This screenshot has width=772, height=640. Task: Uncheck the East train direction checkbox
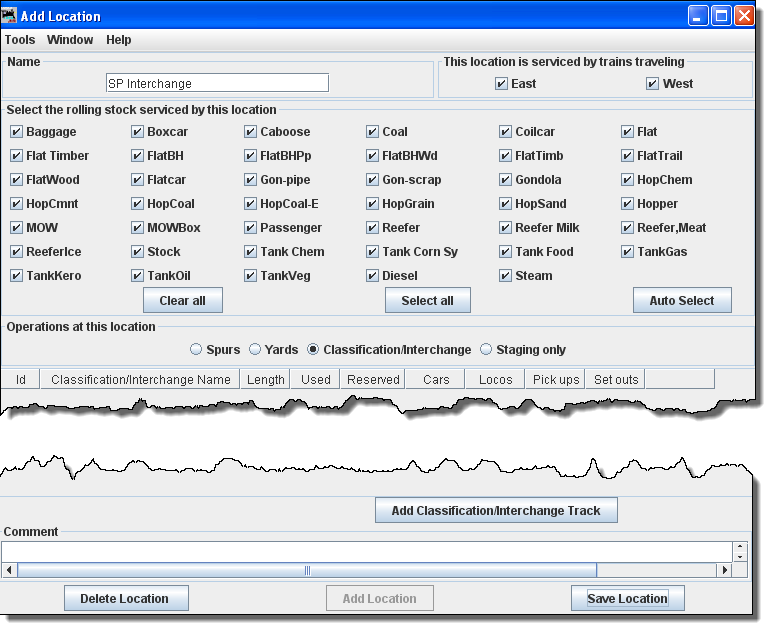pyautogui.click(x=502, y=84)
